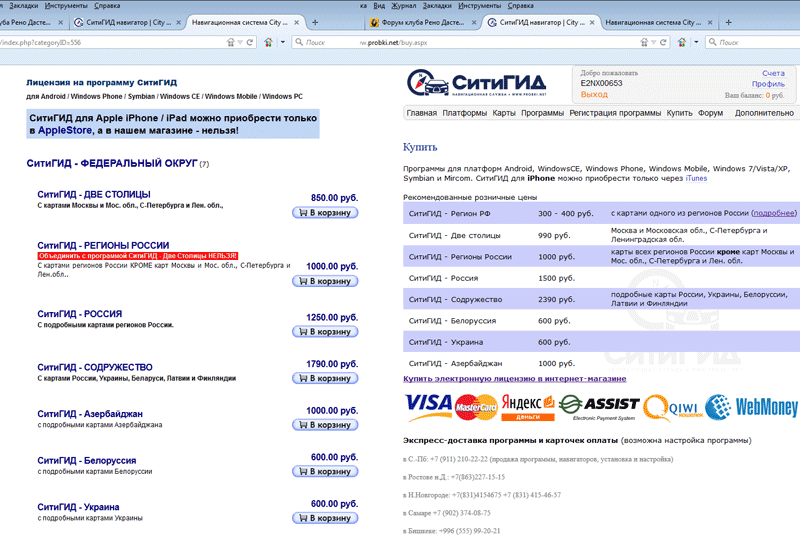Close the 'Форум клуба Рено Дасте' tab in right window
The width and height of the screenshot is (800, 549).
point(474,22)
